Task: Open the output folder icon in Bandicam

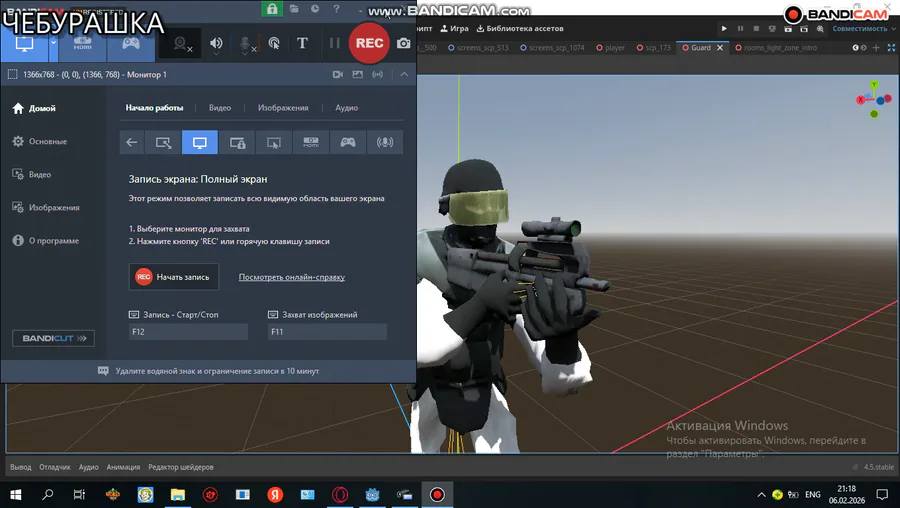Action: tap(294, 9)
